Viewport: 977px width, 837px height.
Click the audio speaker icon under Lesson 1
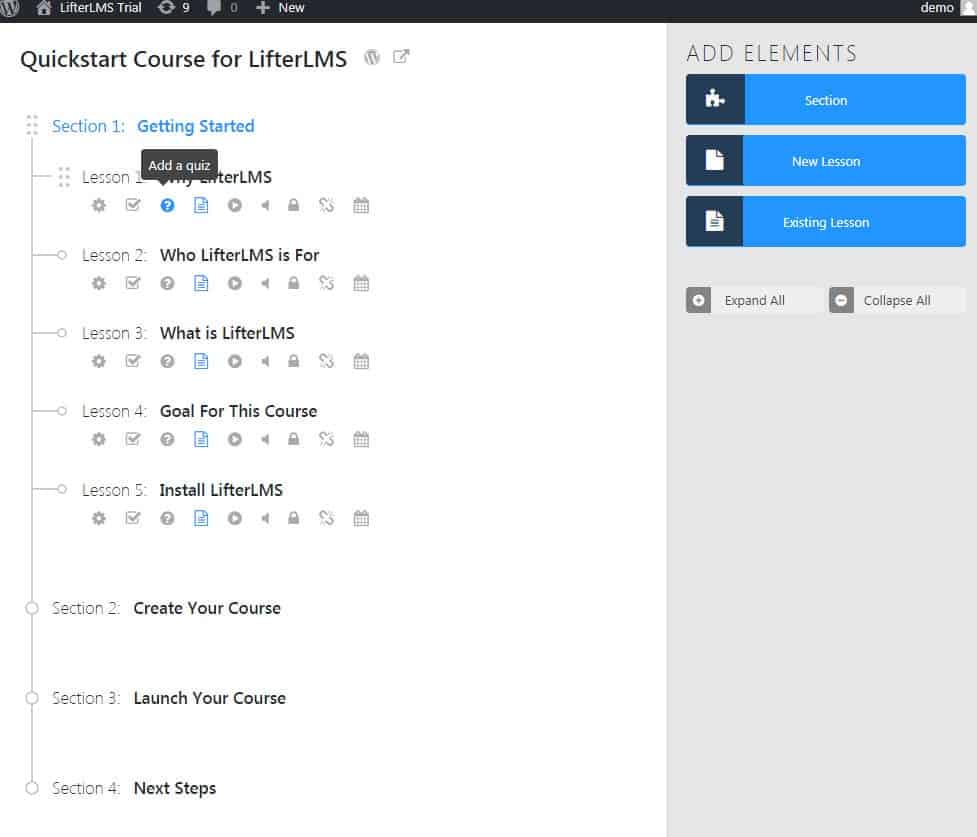[x=265, y=205]
